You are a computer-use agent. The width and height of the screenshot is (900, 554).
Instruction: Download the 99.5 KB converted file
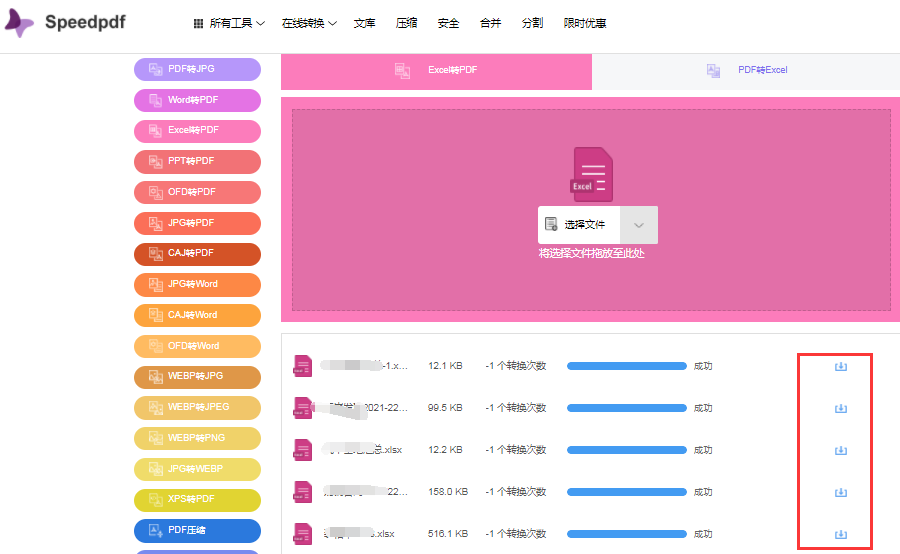click(840, 408)
